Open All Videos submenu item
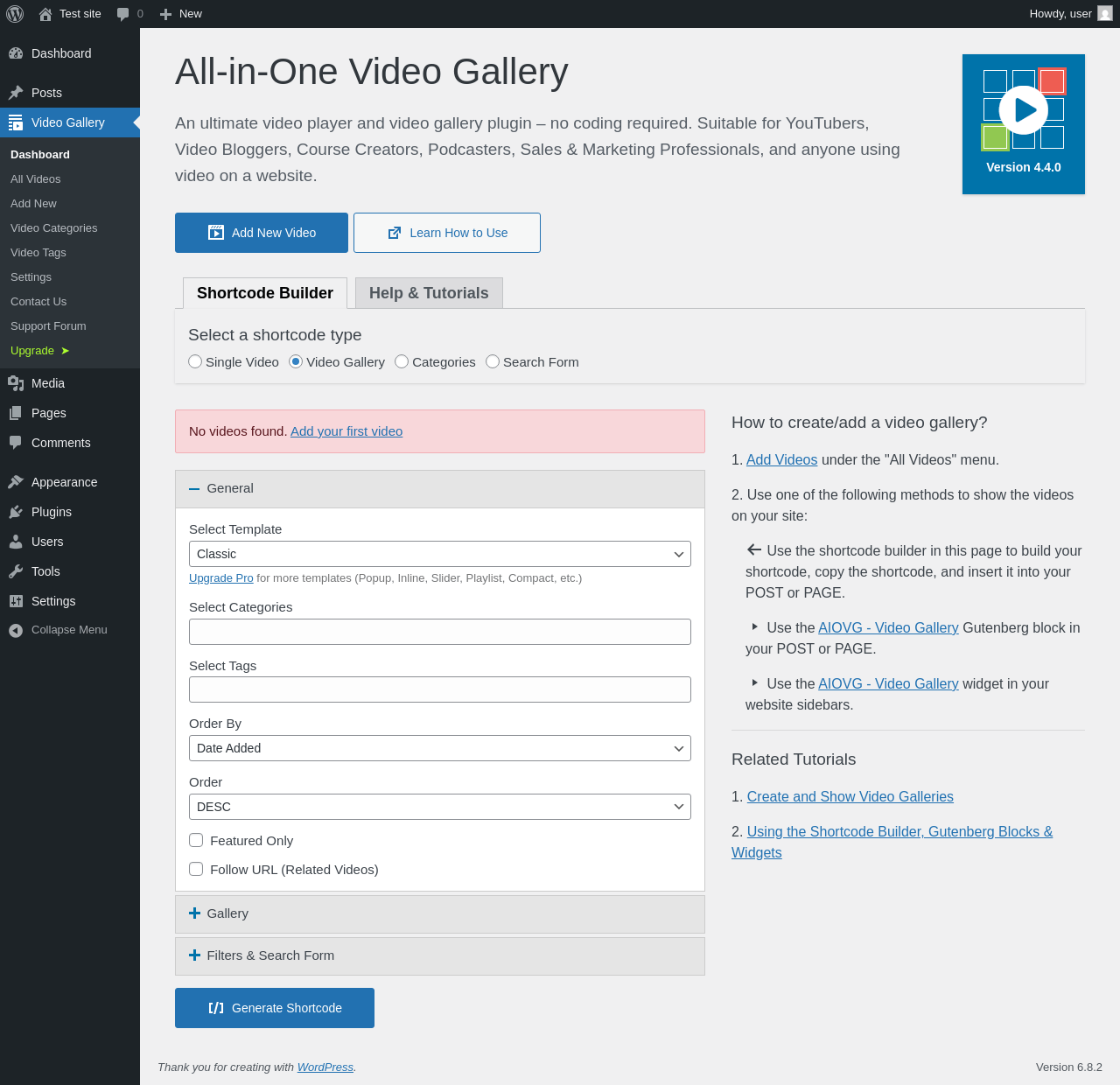This screenshot has height=1085, width=1120. click(x=70, y=179)
